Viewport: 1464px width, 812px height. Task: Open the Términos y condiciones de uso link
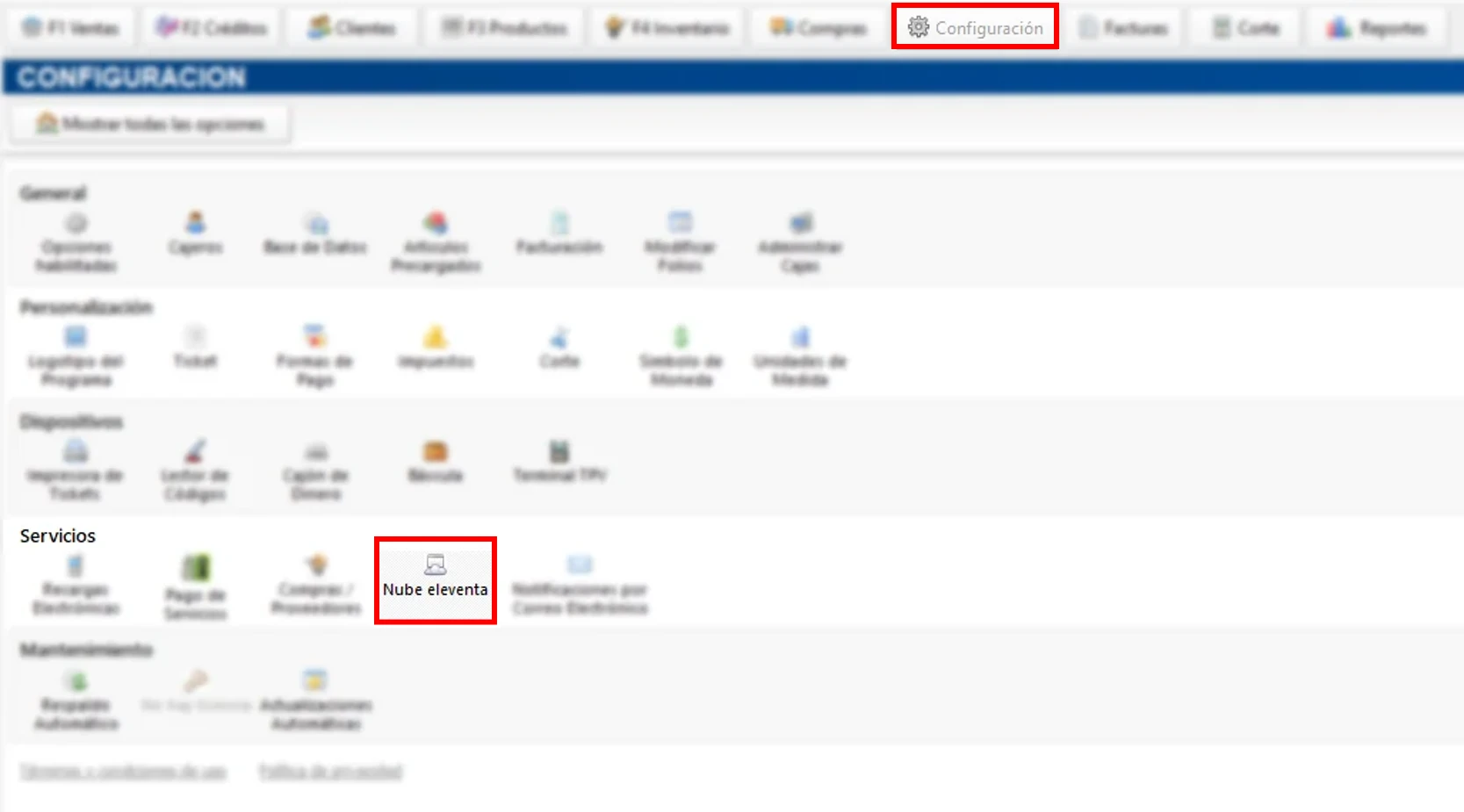[x=123, y=771]
